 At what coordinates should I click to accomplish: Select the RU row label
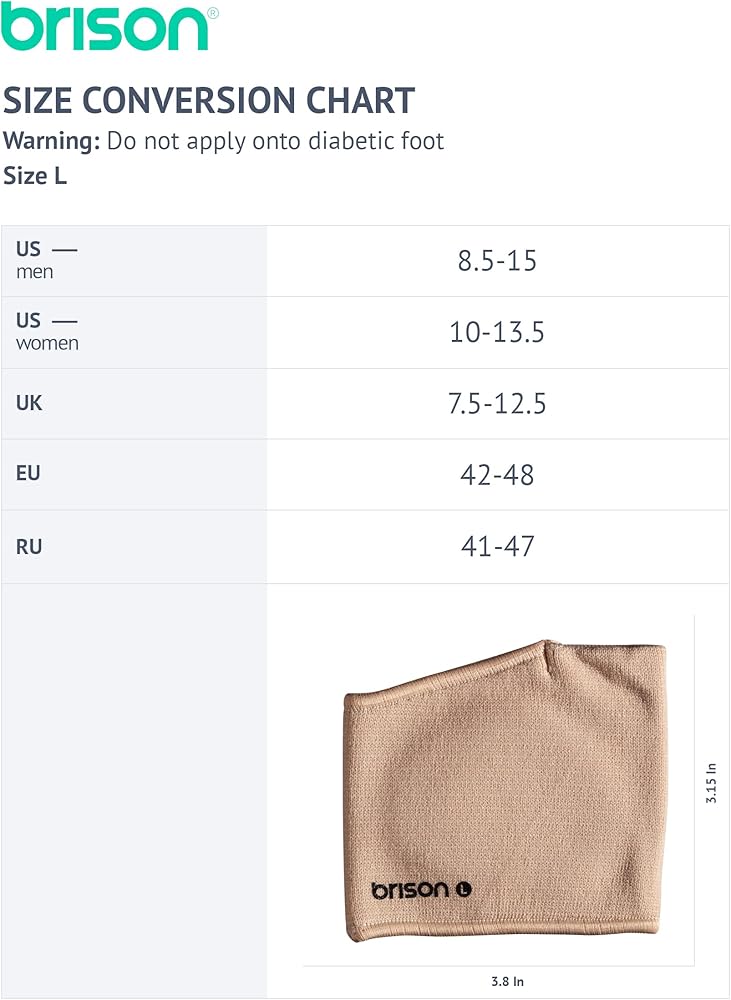(29, 547)
